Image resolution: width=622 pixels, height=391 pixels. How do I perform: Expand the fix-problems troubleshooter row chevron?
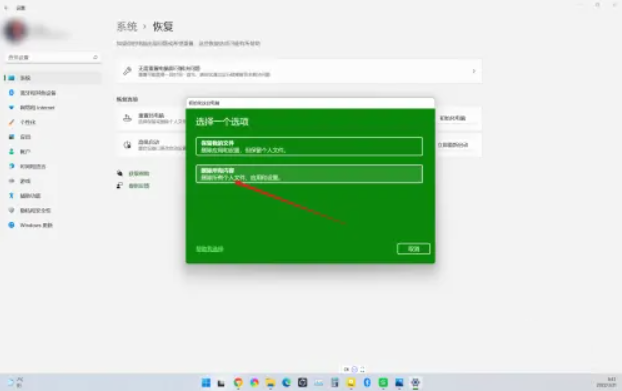click(x=474, y=71)
